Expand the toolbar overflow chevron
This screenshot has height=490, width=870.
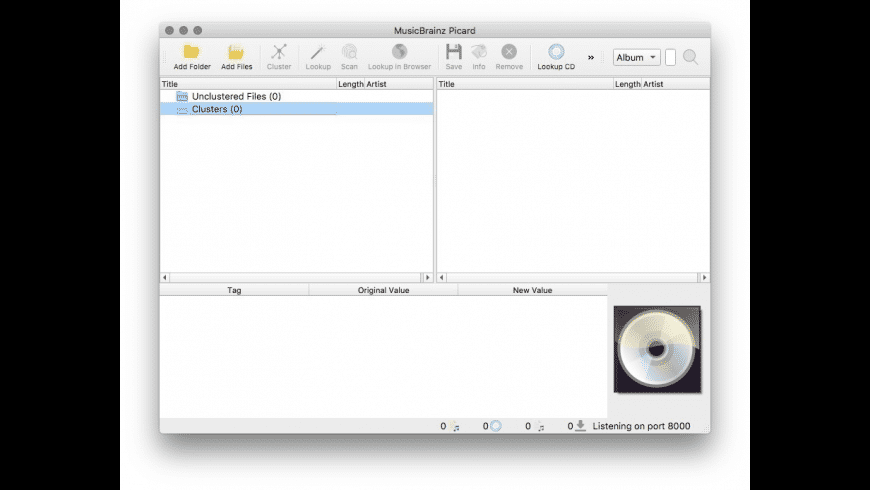[591, 57]
